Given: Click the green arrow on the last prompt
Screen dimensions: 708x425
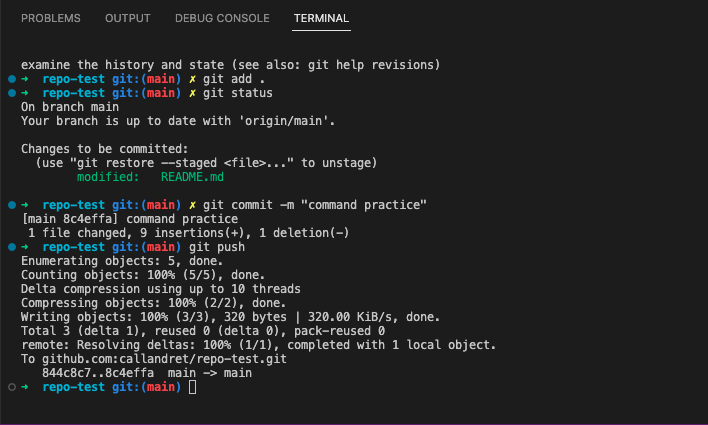Looking at the screenshot, I should (x=24, y=386).
